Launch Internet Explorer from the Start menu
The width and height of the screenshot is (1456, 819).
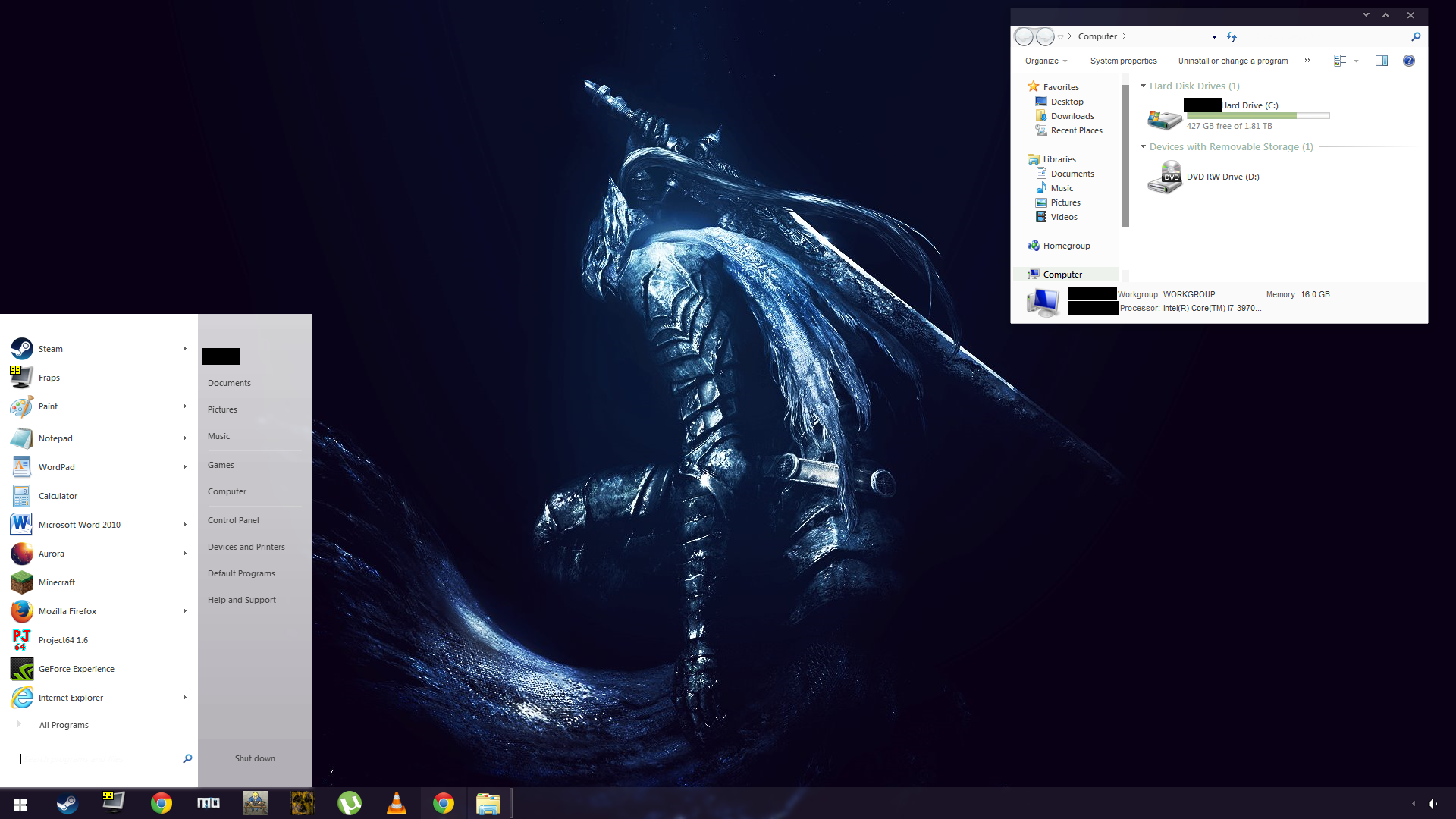pos(99,698)
